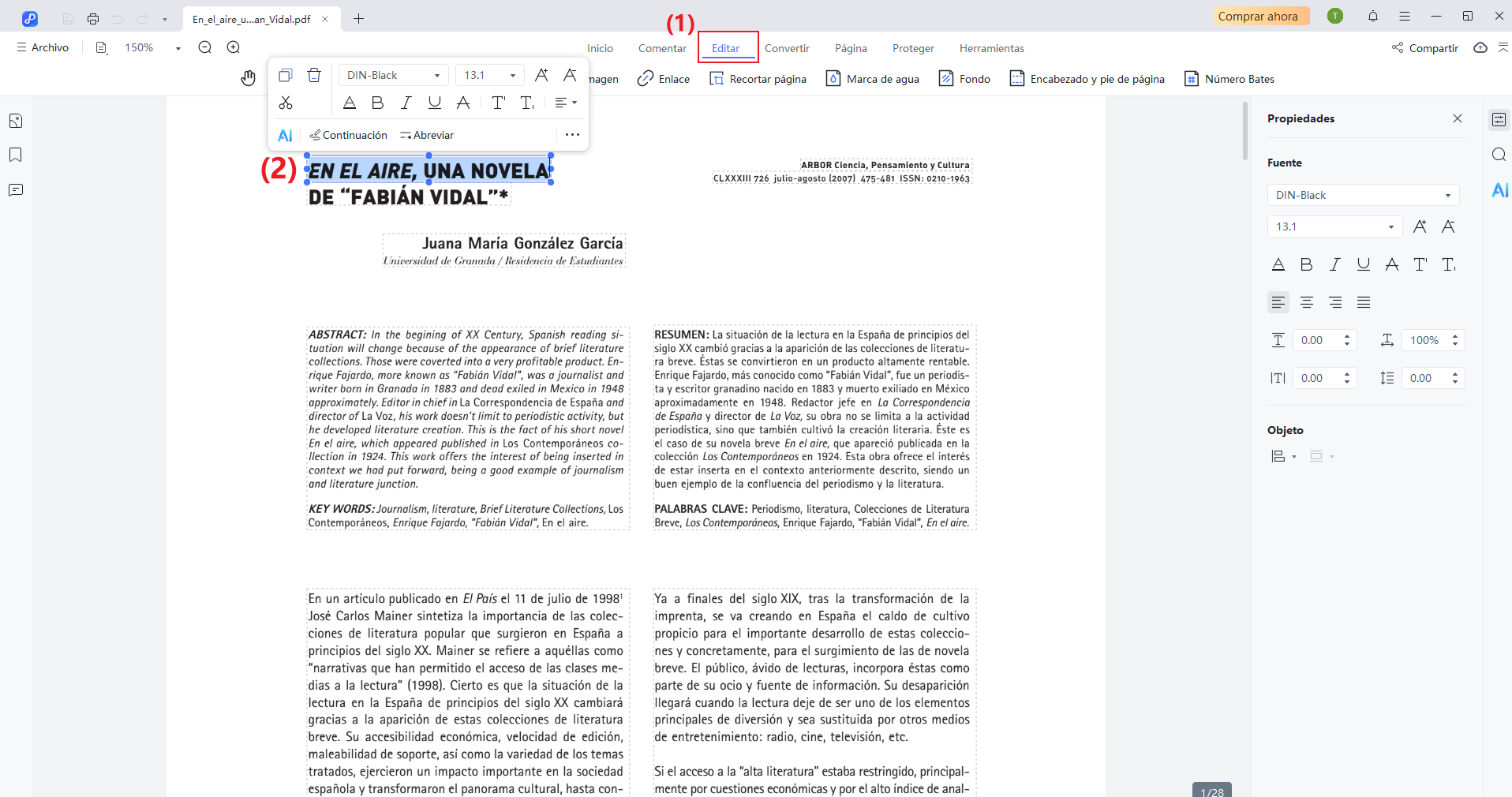The width and height of the screenshot is (1512, 797).
Task: Increase font size in floating toolbar
Action: pos(541,75)
